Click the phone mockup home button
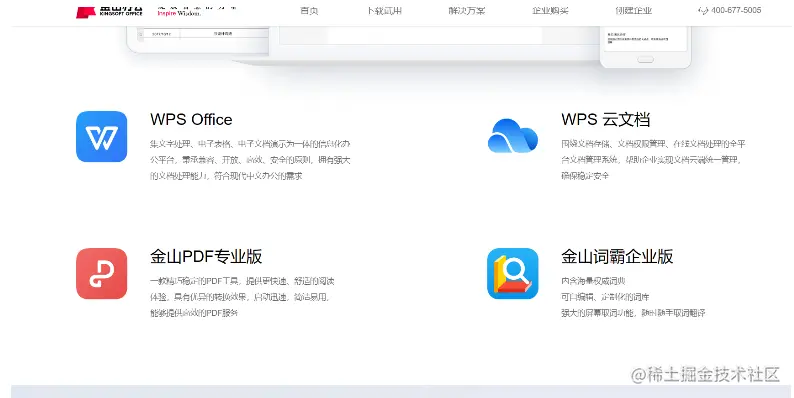Image resolution: width=794 pixels, height=398 pixels. coord(645,60)
